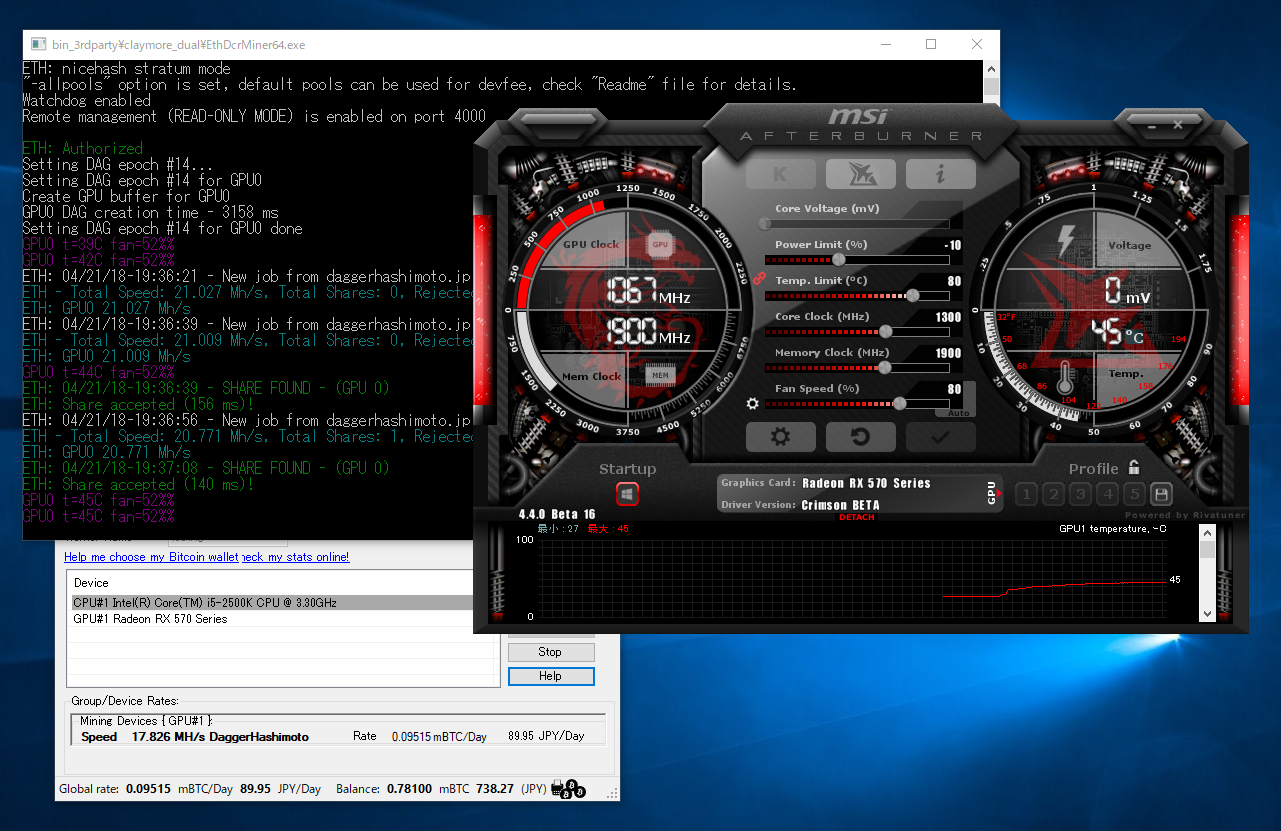Click the console window vertical scrollbar
The height and width of the screenshot is (831, 1281).
[991, 85]
